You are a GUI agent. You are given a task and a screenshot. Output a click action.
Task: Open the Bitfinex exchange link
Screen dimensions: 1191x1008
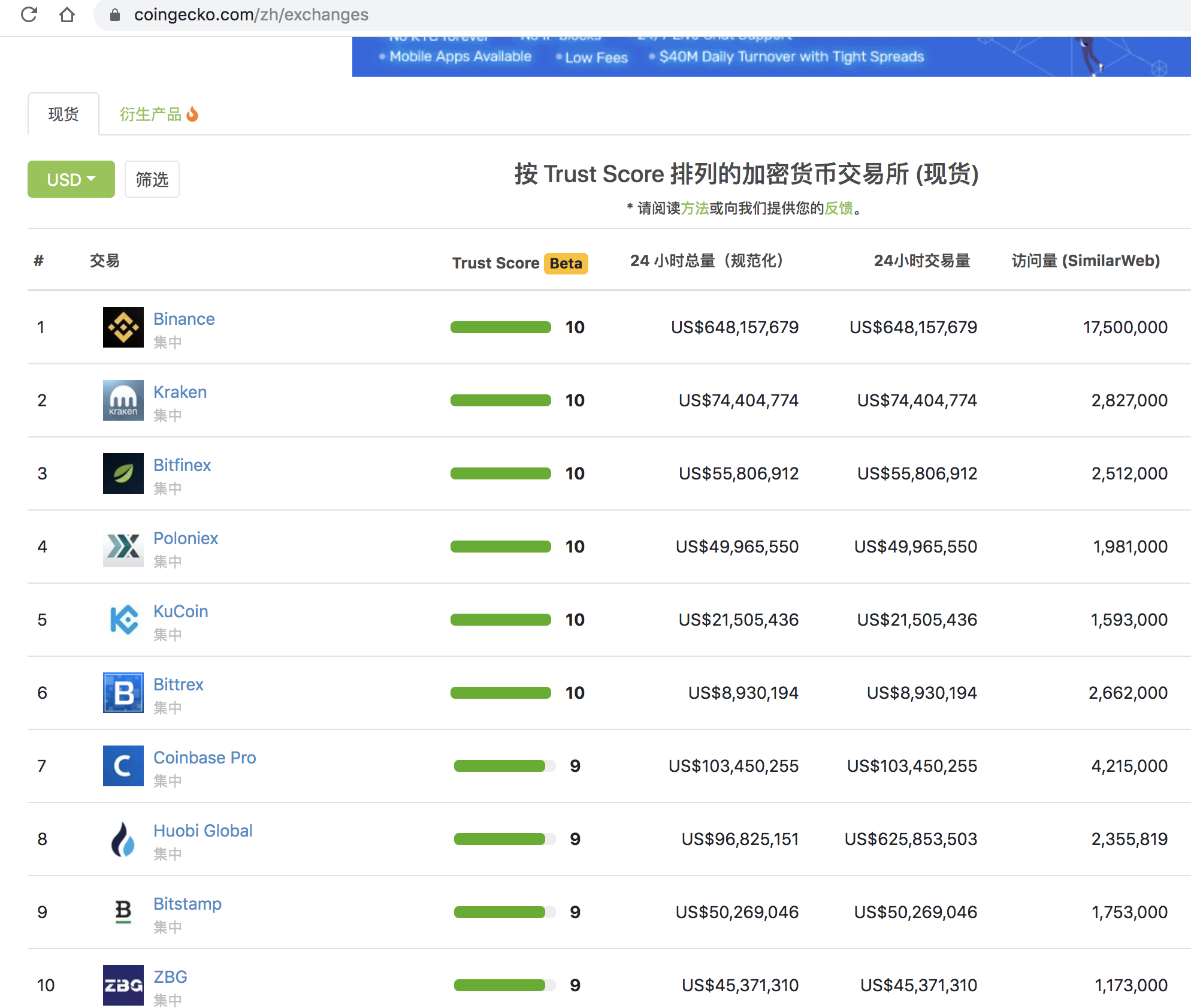pyautogui.click(x=182, y=465)
